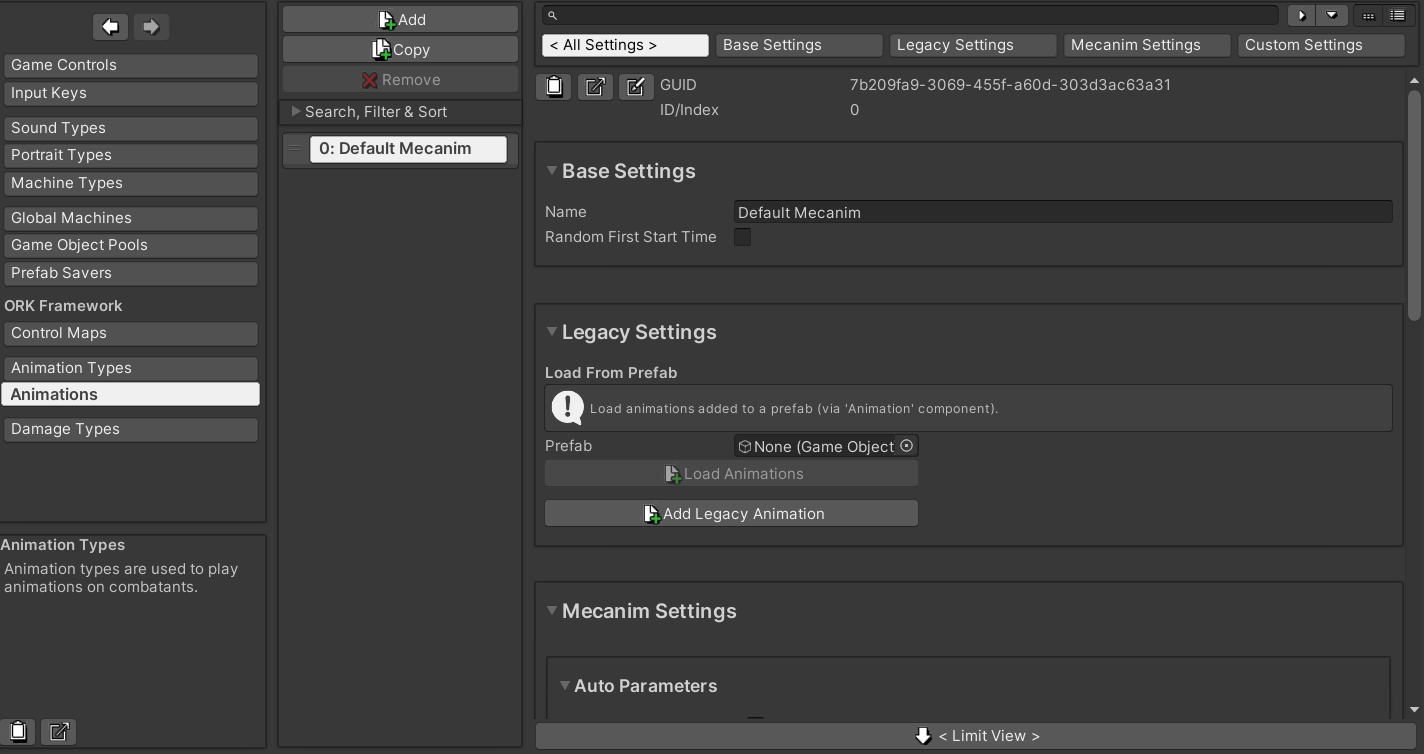The width and height of the screenshot is (1424, 754).
Task: Add a new animation entry
Action: [x=400, y=19]
